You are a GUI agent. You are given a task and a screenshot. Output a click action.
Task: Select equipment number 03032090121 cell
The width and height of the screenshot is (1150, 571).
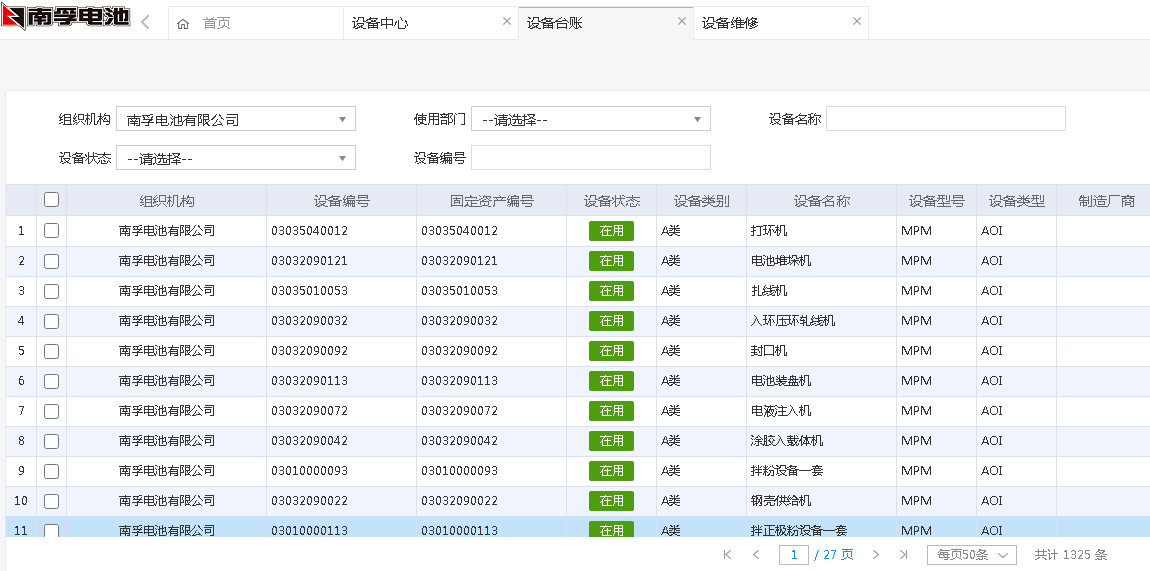[341, 261]
